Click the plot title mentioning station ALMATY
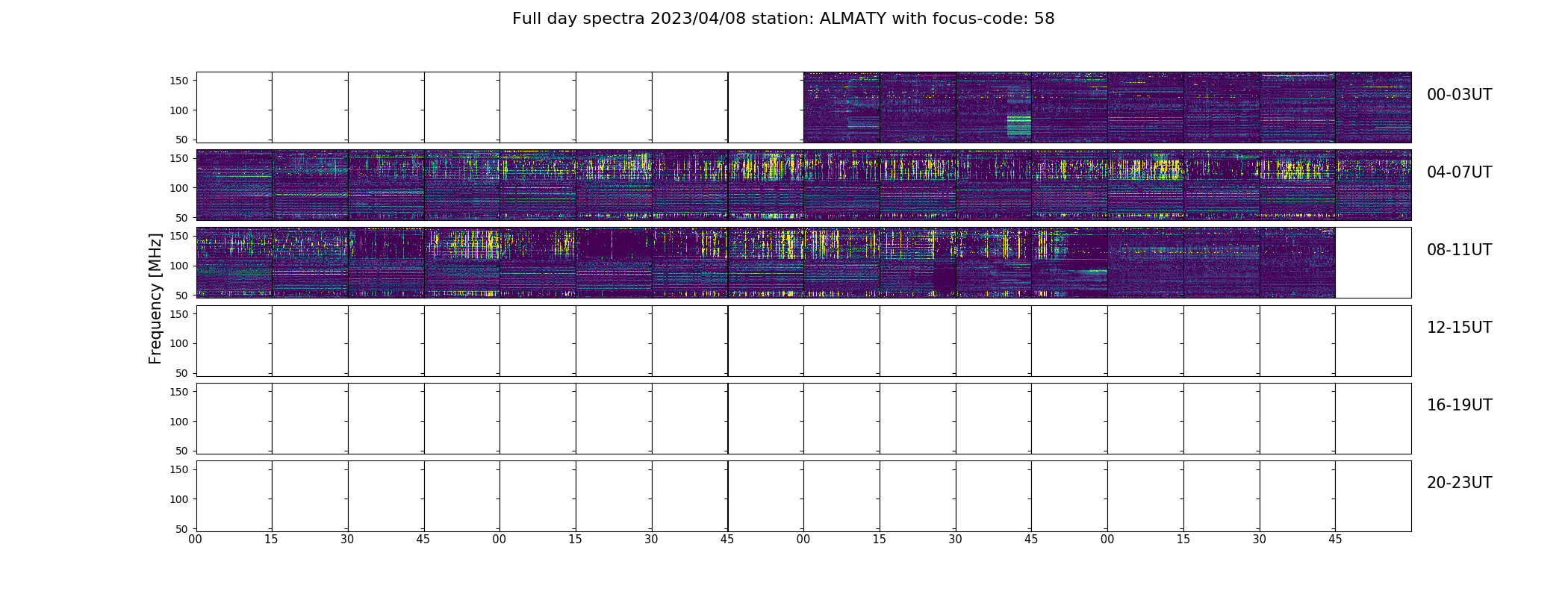The width and height of the screenshot is (1568, 597). pos(783,19)
